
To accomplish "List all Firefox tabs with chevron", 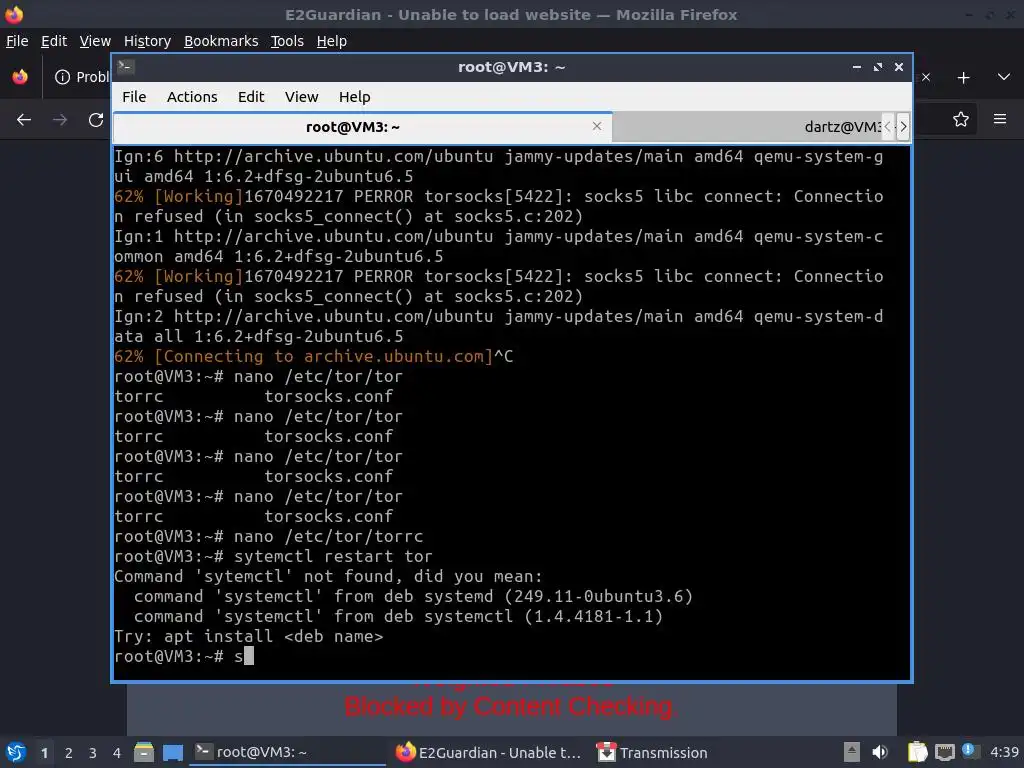I will coord(1004,77).
